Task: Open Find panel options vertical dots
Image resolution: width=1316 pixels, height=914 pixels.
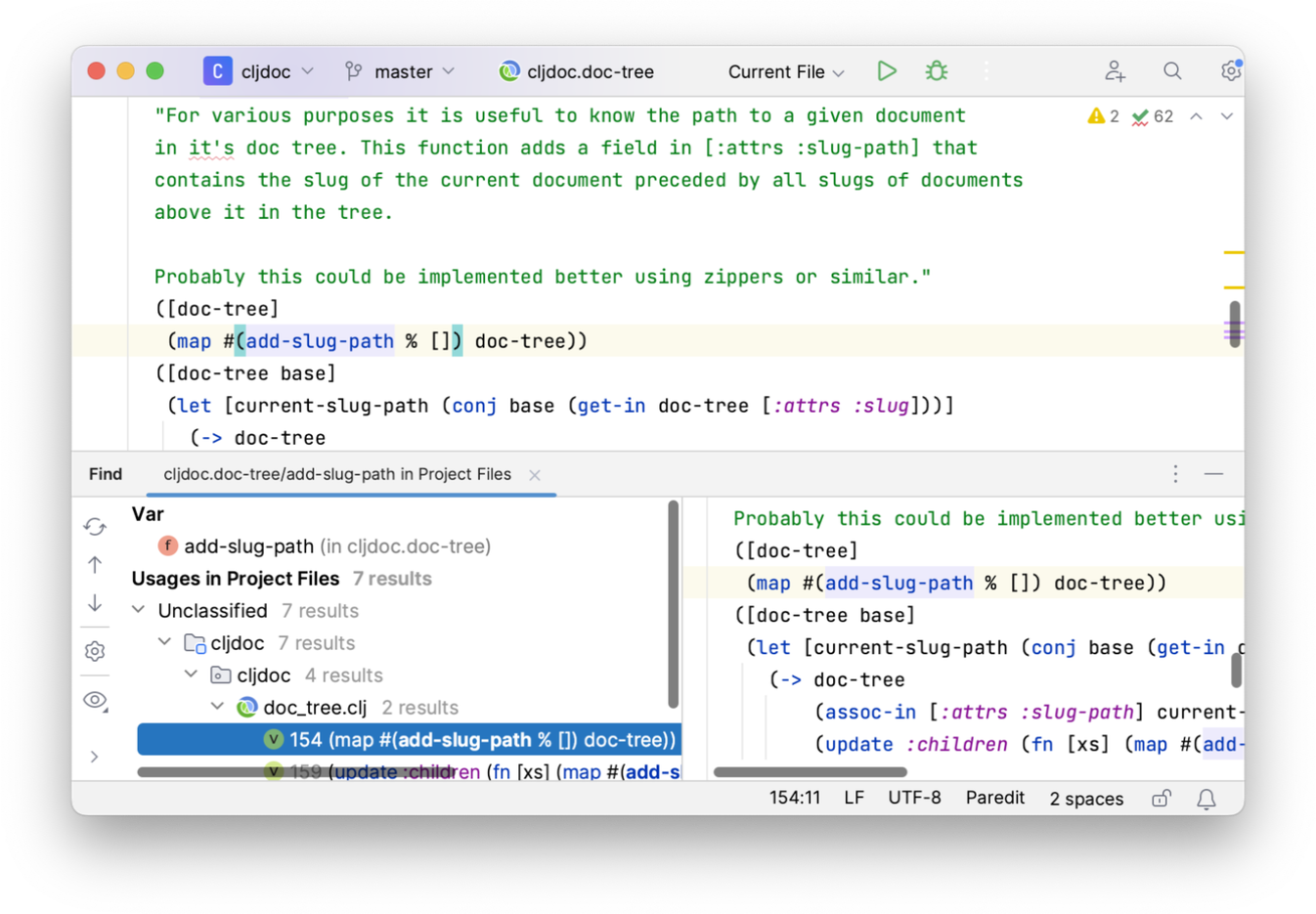Action: click(1175, 474)
